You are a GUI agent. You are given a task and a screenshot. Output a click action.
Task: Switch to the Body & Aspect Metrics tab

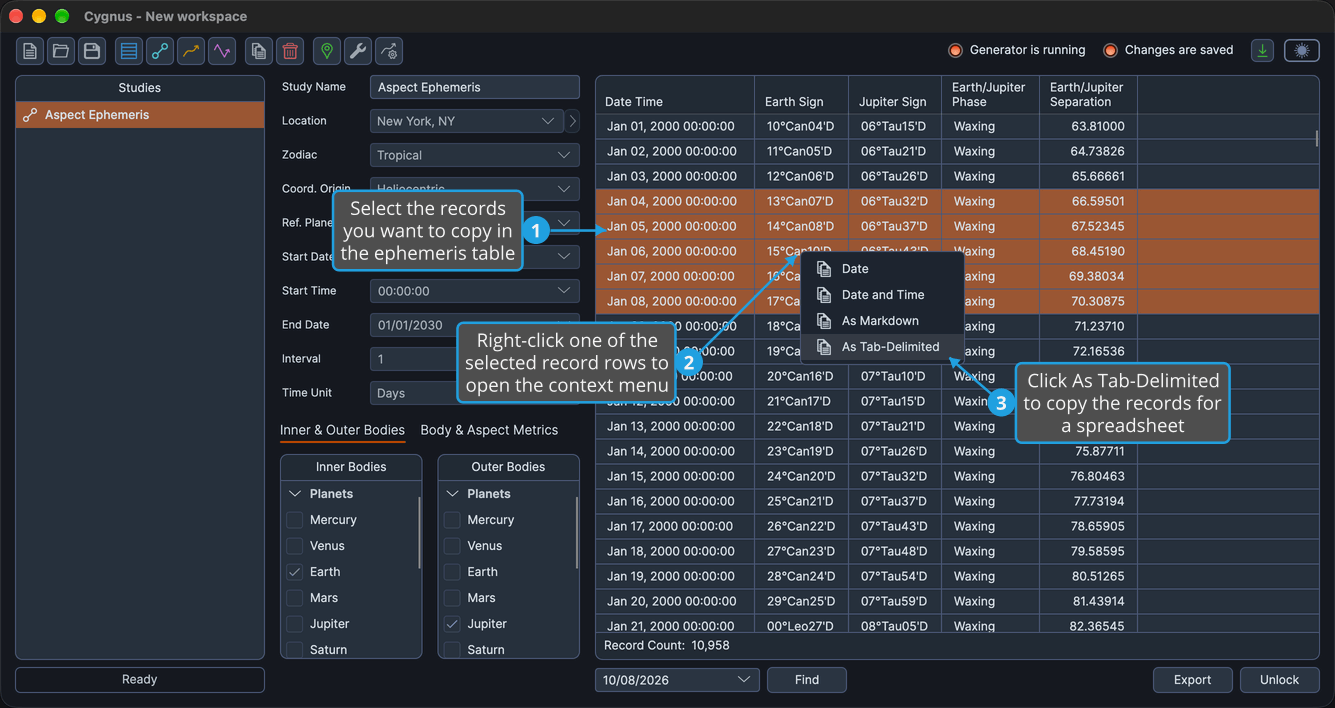pos(489,430)
